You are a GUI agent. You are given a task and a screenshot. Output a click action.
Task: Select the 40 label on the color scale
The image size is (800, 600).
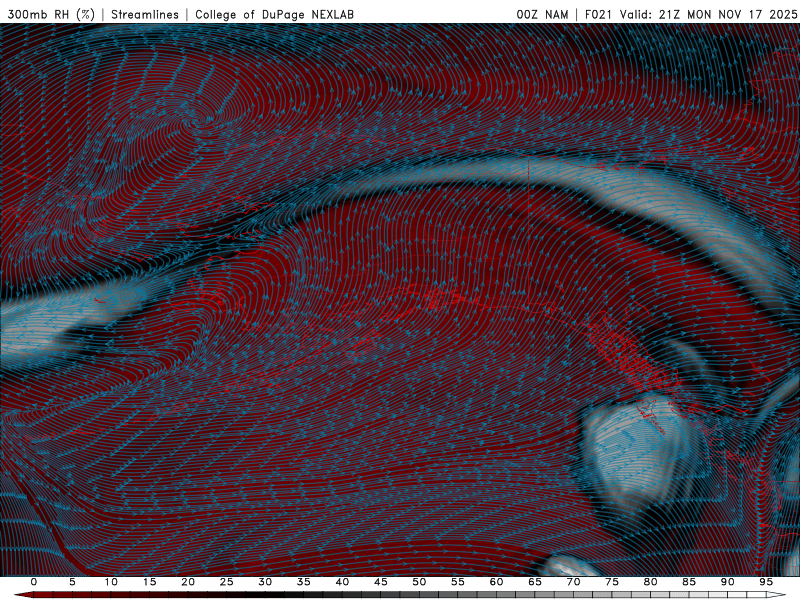pos(342,582)
